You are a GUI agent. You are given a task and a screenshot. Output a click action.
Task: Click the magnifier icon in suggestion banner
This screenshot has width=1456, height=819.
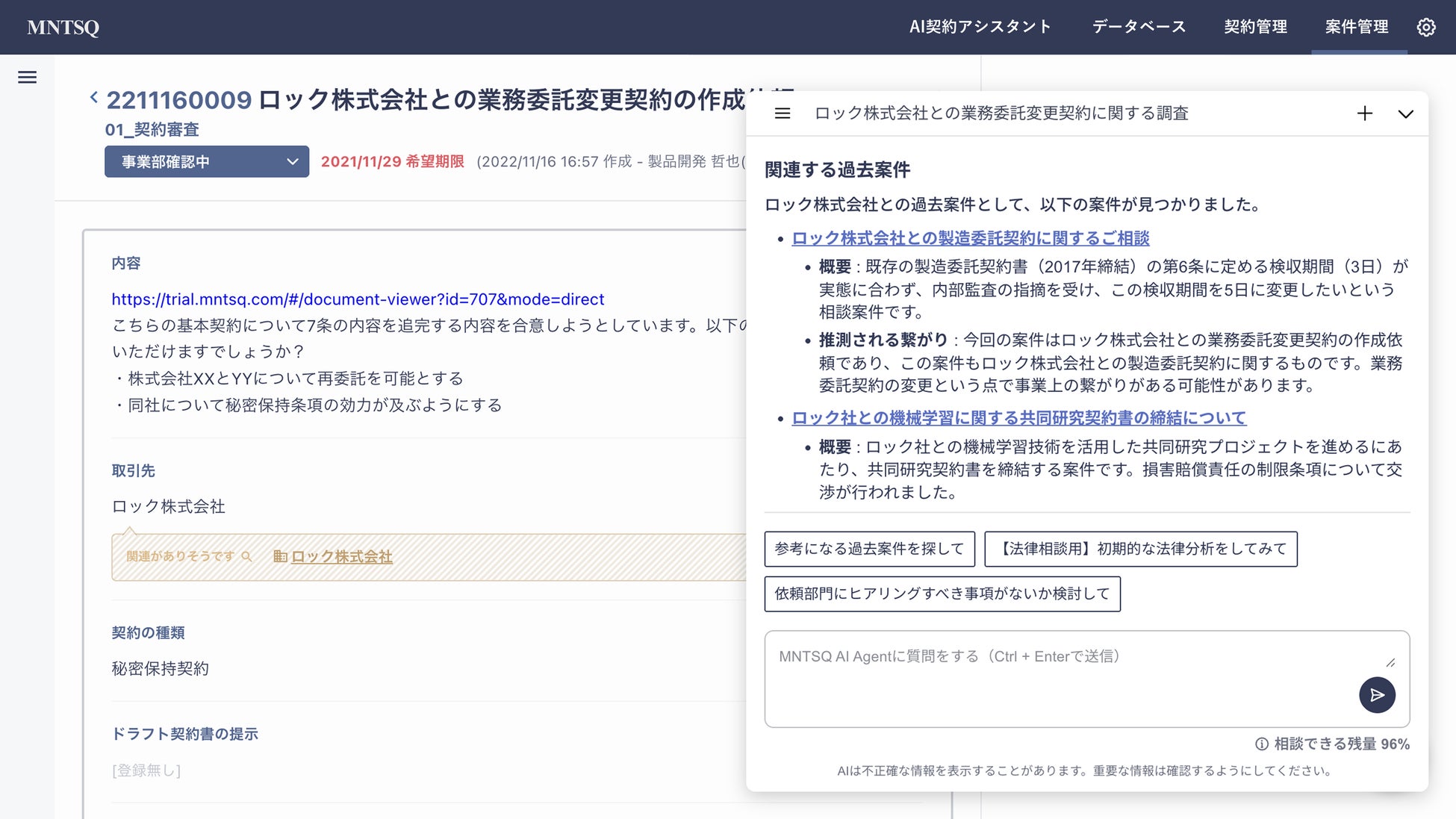click(247, 557)
